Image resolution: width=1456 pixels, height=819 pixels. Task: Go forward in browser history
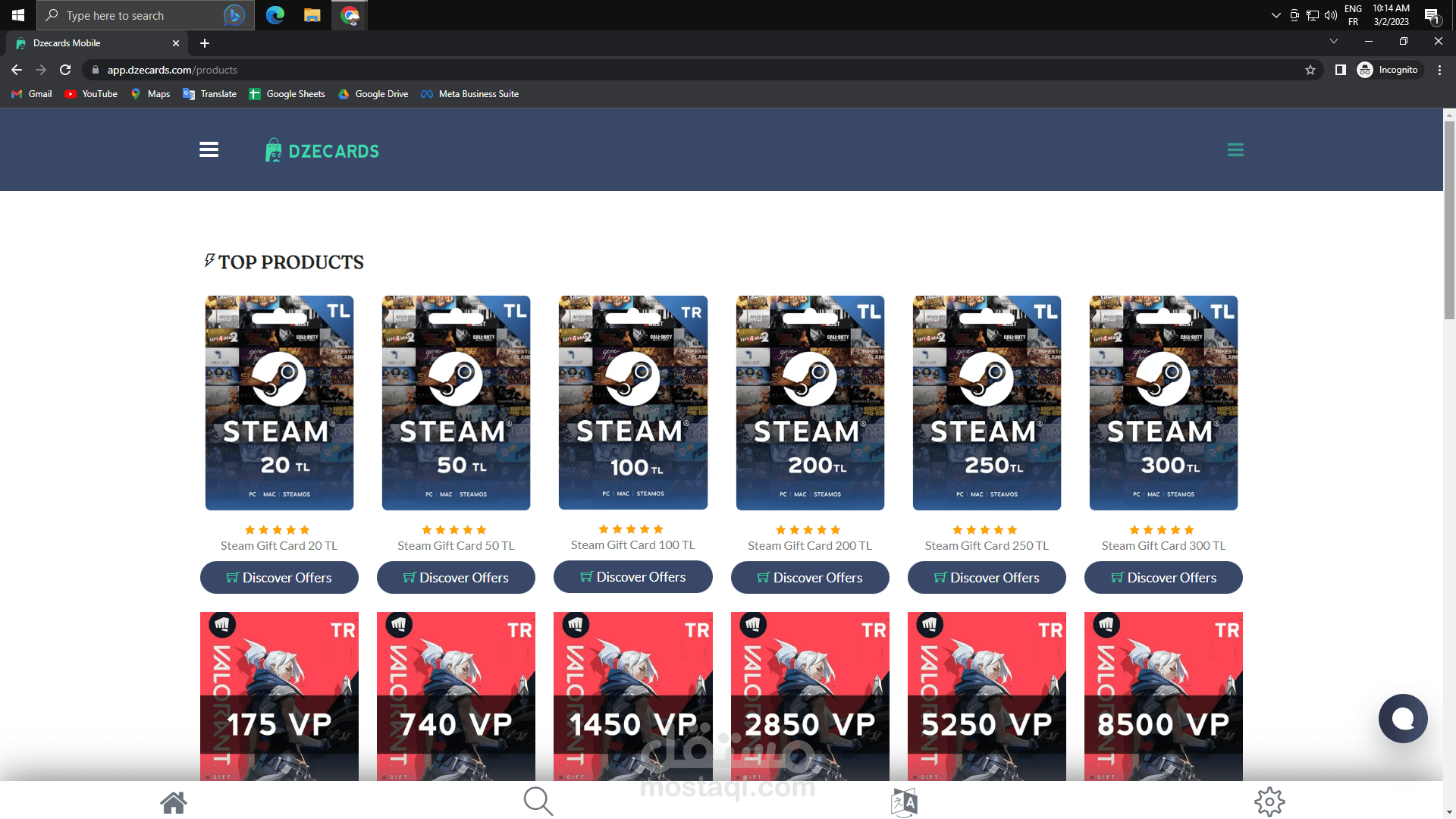tap(41, 70)
